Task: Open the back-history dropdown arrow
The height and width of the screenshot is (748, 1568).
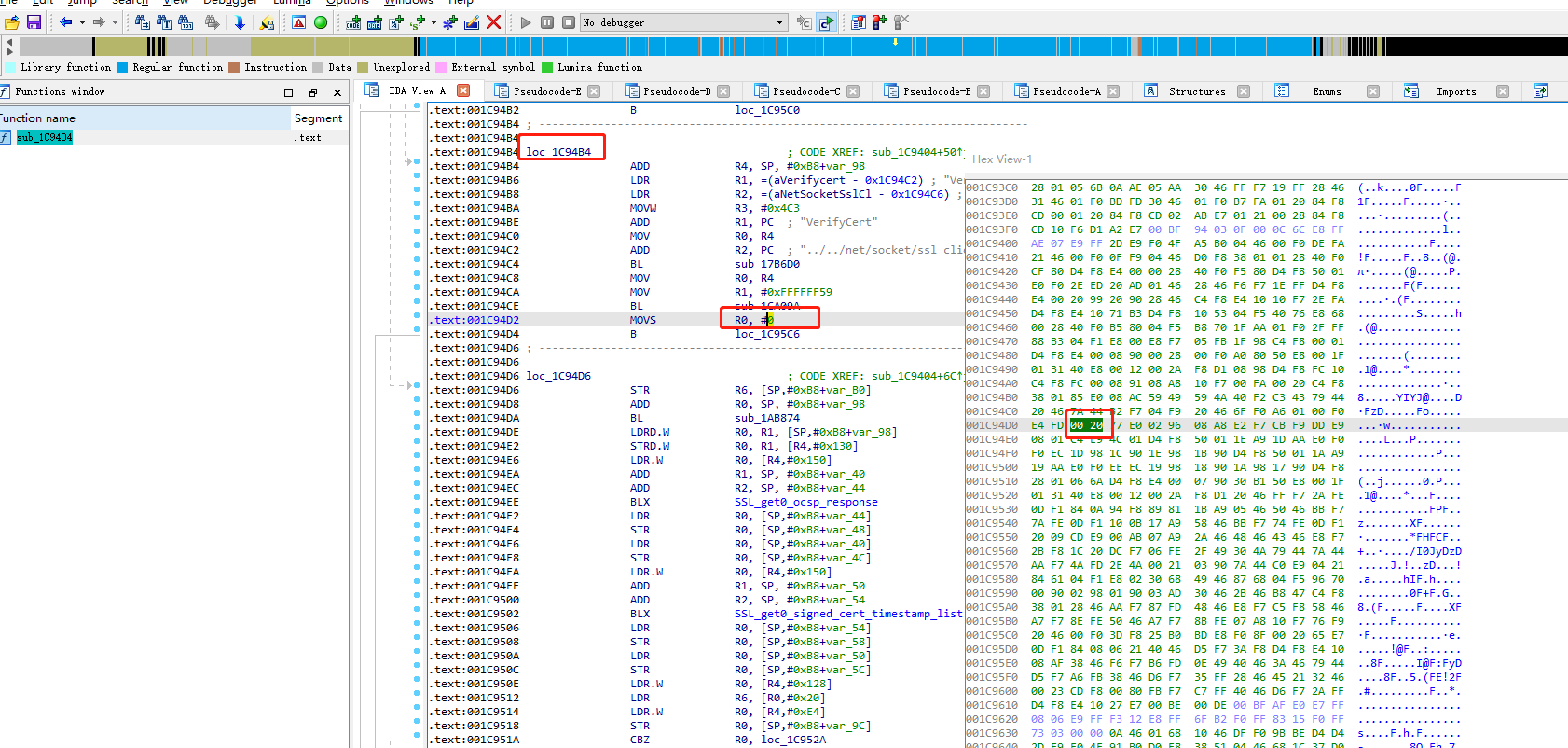Action: [x=82, y=22]
